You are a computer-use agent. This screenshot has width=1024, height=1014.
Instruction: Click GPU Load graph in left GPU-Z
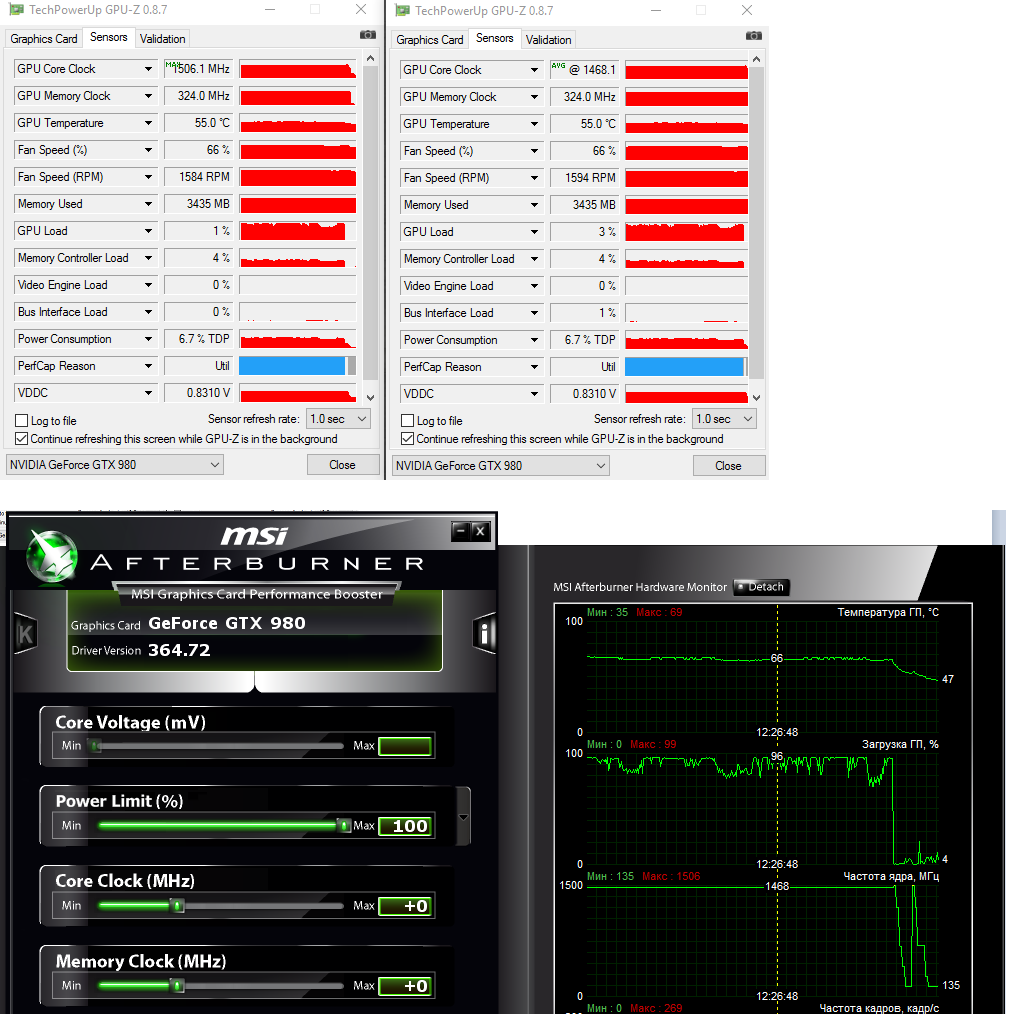click(298, 231)
